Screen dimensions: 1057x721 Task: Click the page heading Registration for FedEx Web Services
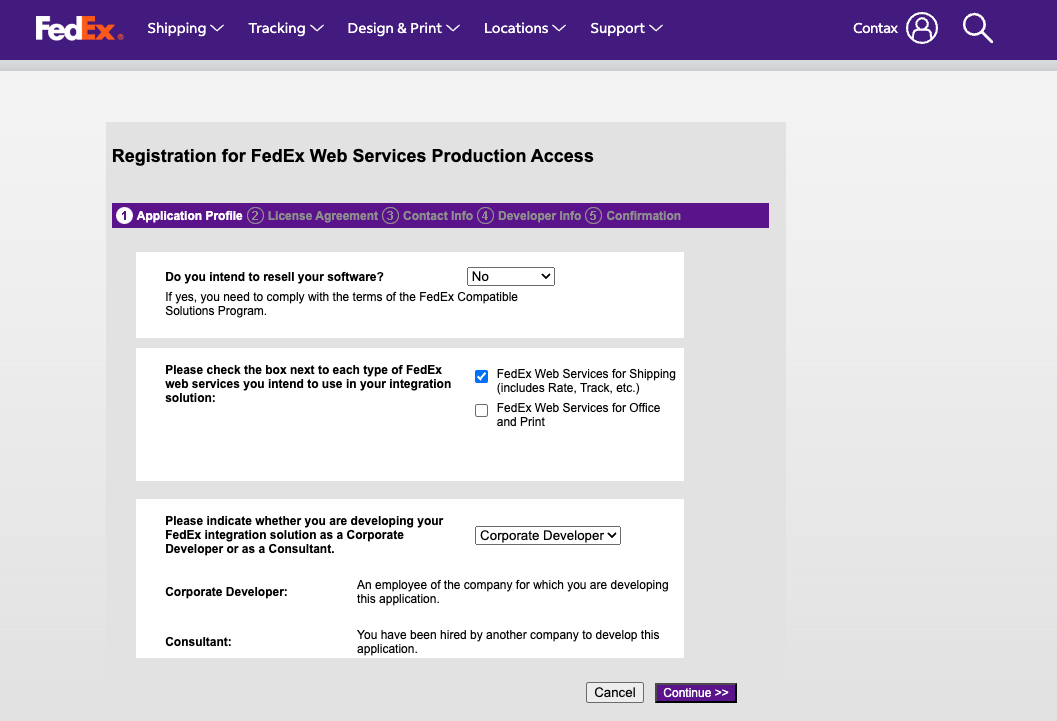click(353, 156)
